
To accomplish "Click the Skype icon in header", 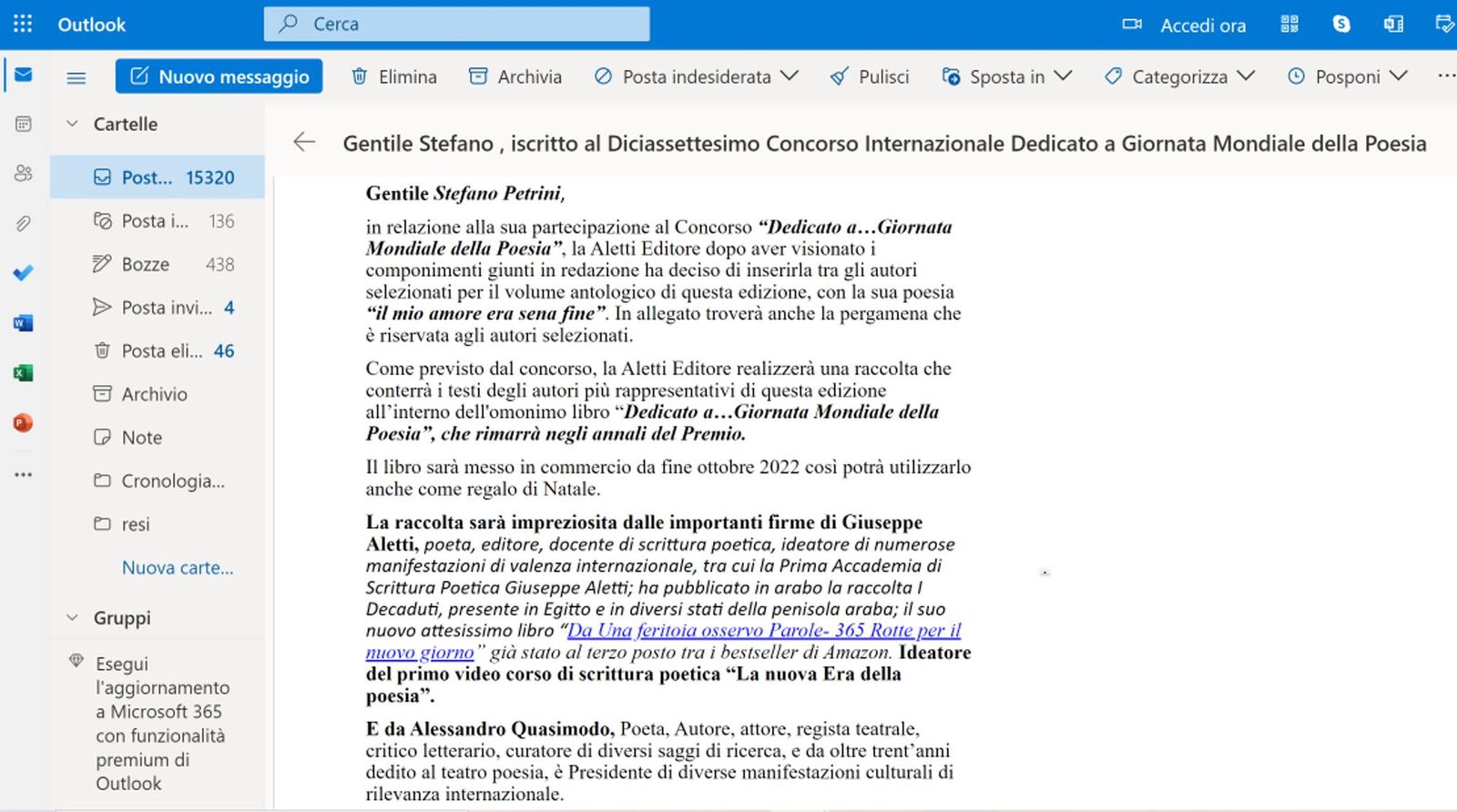I will [x=1341, y=25].
